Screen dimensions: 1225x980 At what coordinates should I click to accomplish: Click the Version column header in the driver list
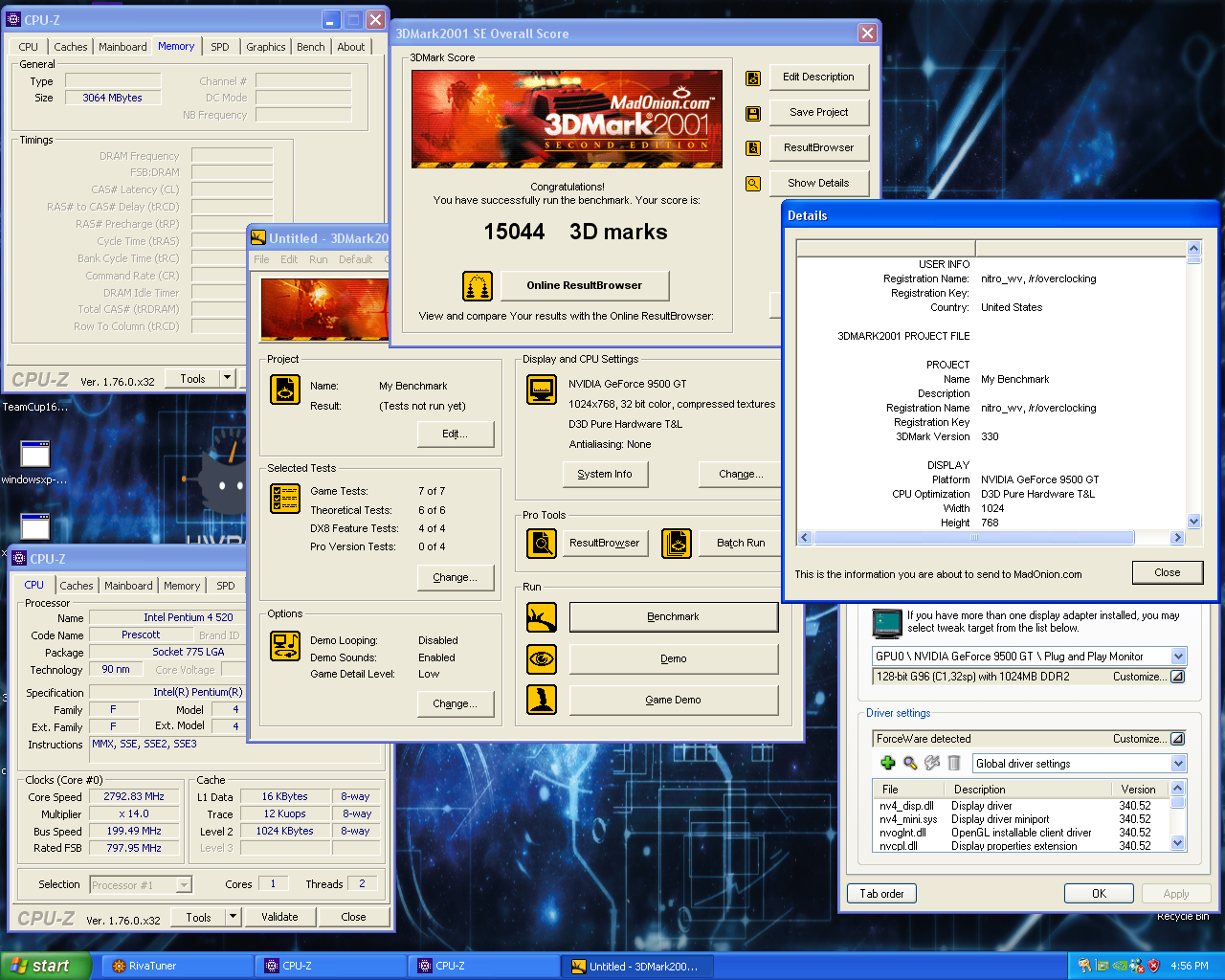click(x=1139, y=790)
